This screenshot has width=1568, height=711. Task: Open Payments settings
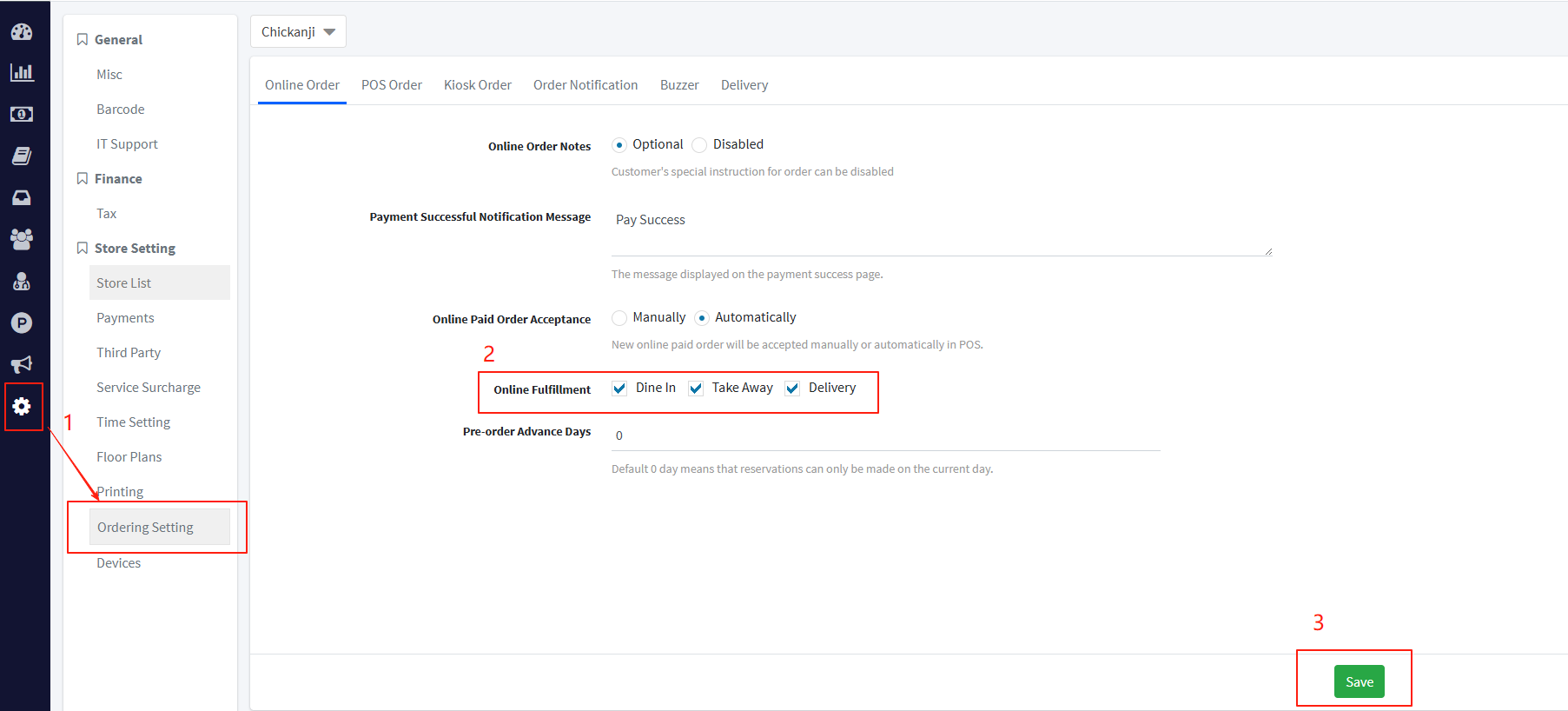click(159, 318)
